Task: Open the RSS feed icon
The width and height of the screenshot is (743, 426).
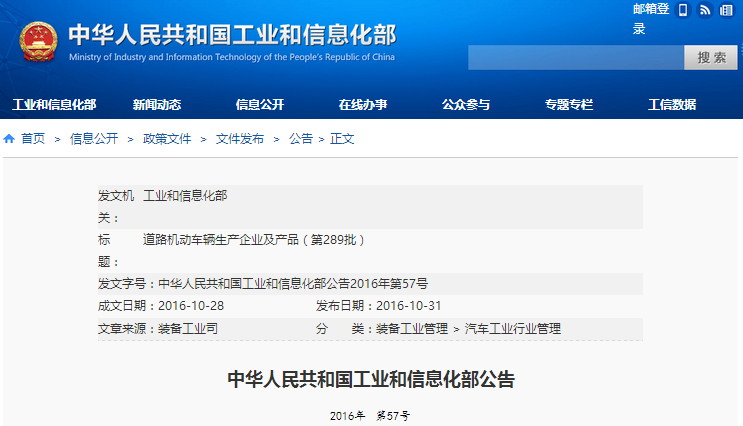Action: 704,10
